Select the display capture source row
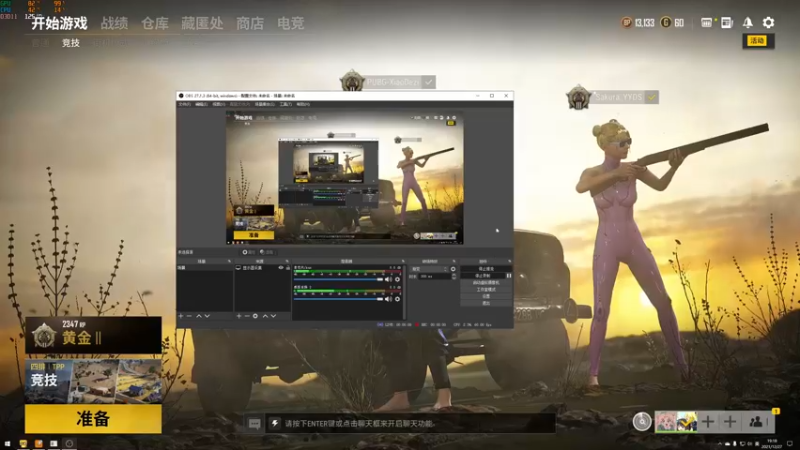Screen dimensions: 800x450 click(x=262, y=267)
